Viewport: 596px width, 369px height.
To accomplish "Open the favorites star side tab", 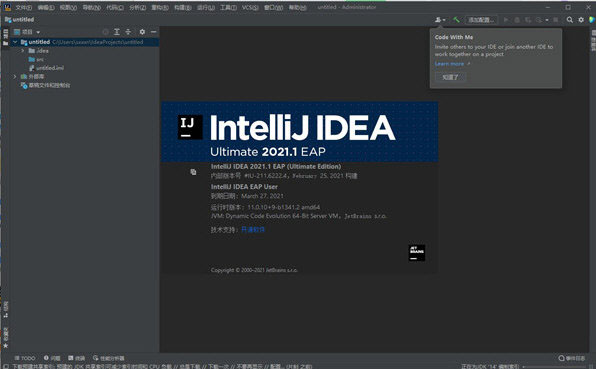I will tap(5, 338).
